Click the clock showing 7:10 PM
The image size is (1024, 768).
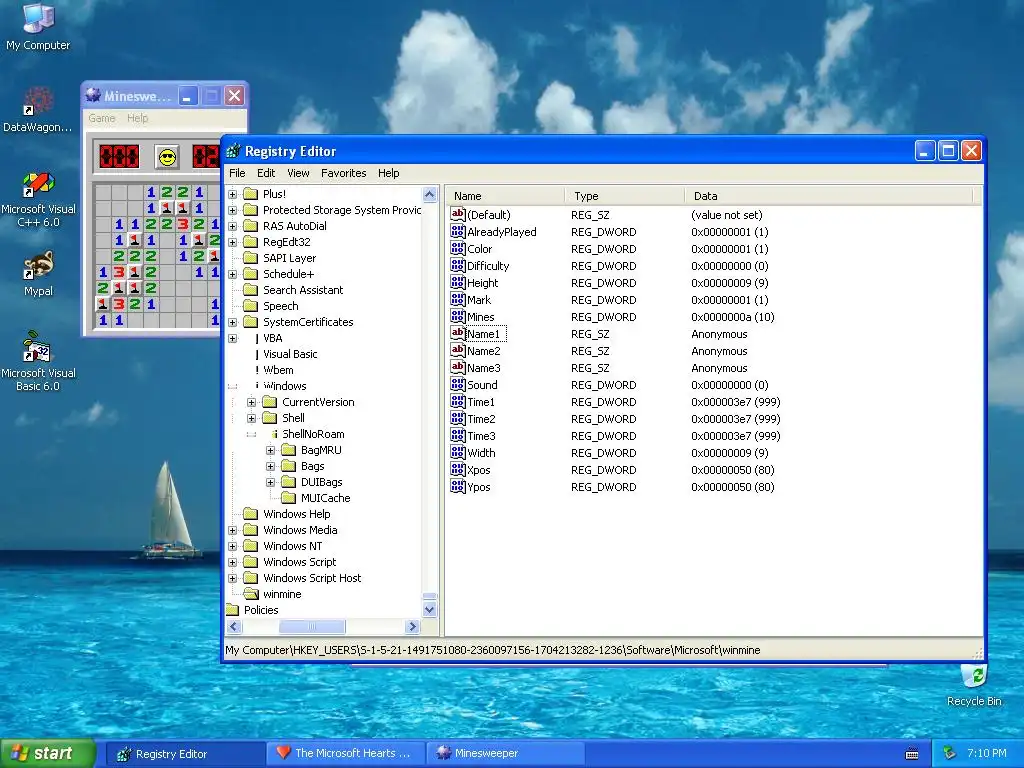click(986, 753)
